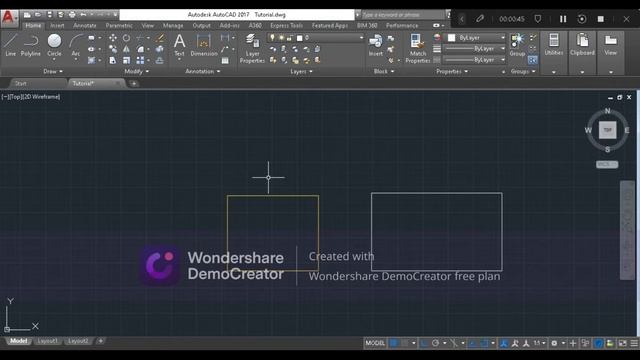The height and width of the screenshot is (360, 640).
Task: Expand the Annotation panel
Action: coord(203,71)
